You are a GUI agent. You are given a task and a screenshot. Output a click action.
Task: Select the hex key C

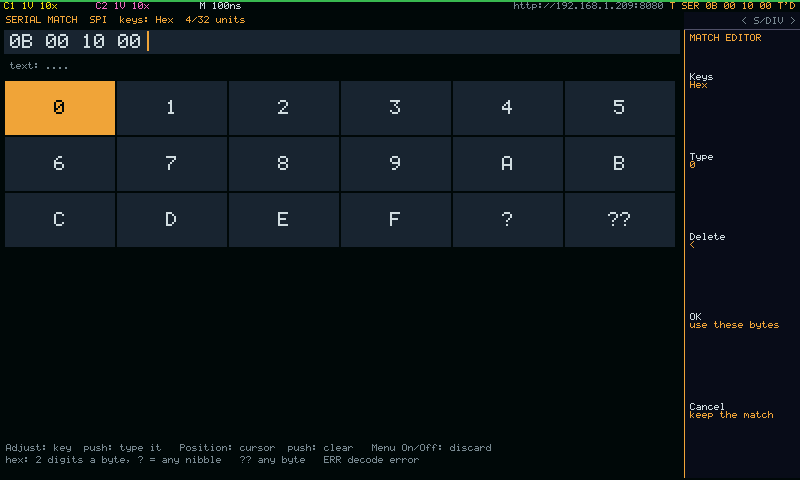[x=60, y=220]
